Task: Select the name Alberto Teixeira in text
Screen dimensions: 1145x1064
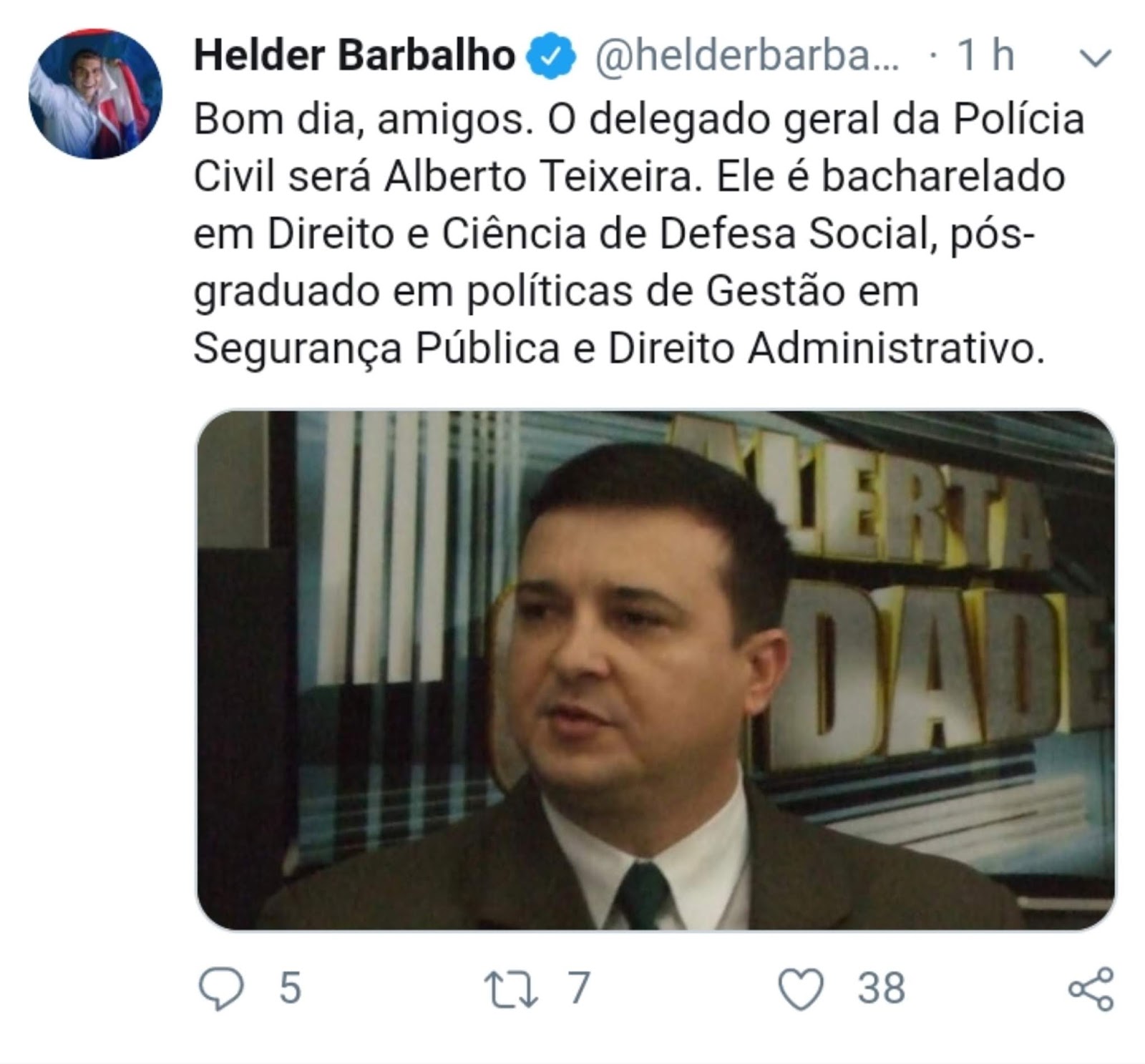Action: [539, 176]
